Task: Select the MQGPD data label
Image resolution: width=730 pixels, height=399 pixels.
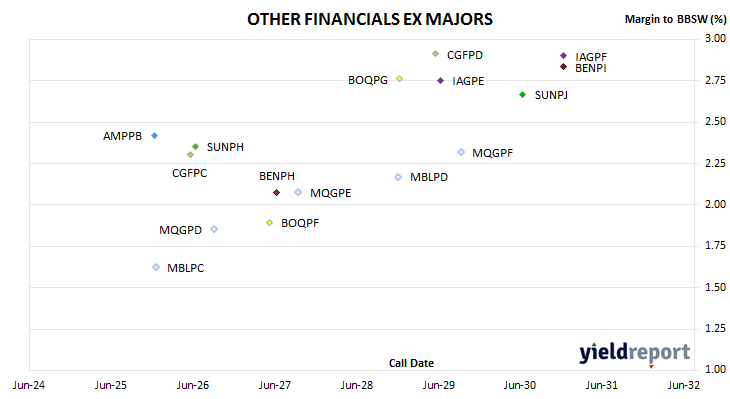Action: pos(181,230)
